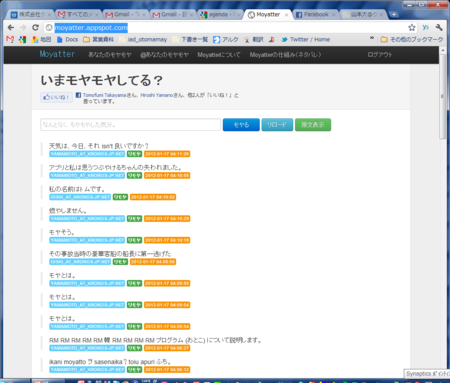Click the page's vertical scrollbar thumb
This screenshot has width=450, height=383.
point(443,97)
